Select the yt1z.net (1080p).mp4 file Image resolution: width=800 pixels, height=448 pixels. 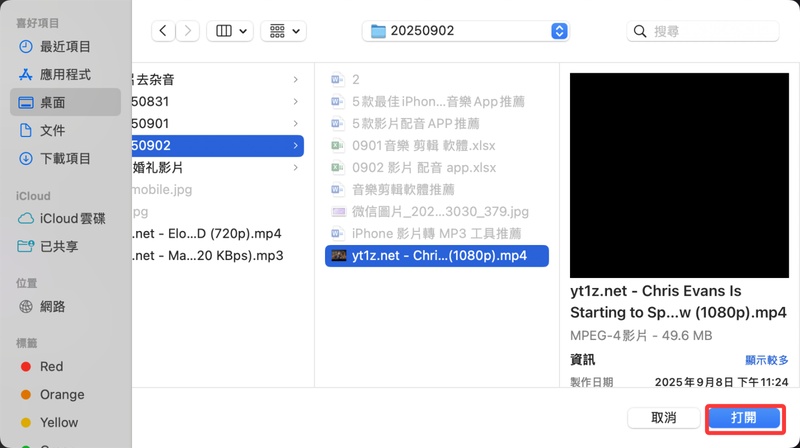(437, 255)
